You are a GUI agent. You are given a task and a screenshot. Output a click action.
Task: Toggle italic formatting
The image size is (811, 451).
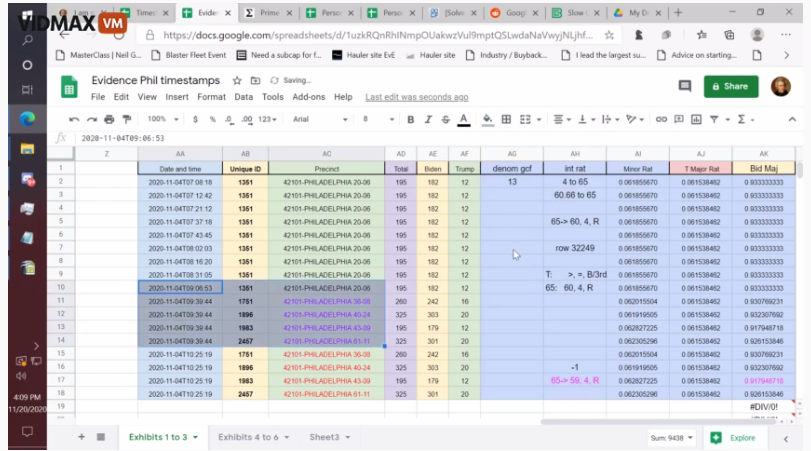tap(428, 119)
